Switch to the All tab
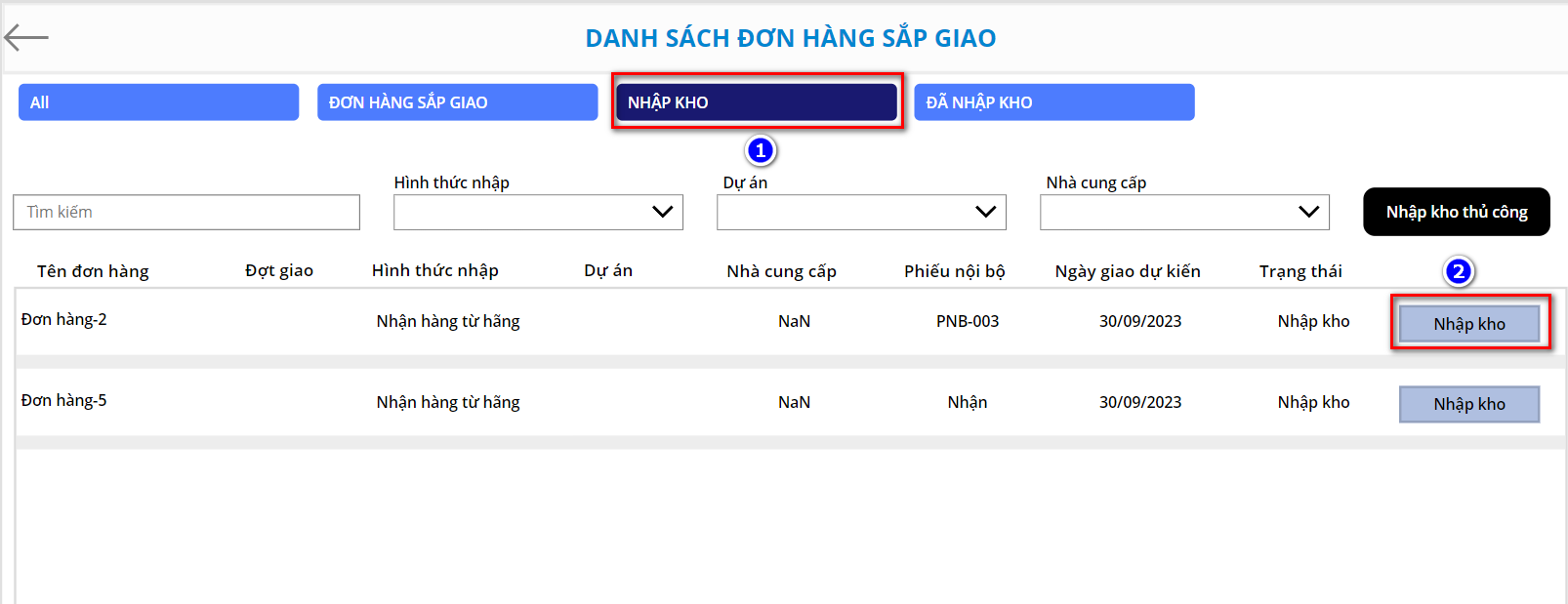1568x604 pixels. 158,102
